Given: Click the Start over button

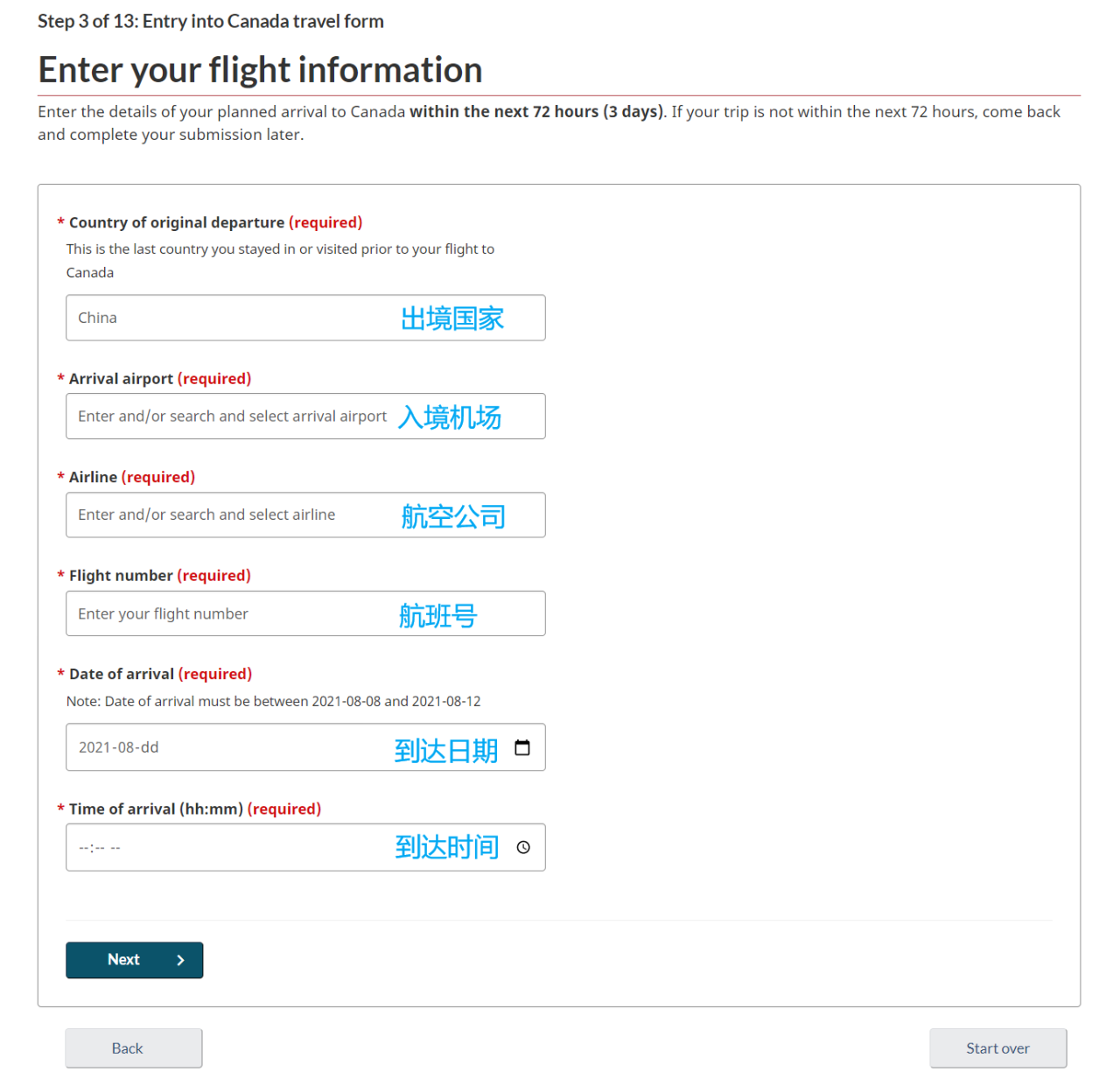Looking at the screenshot, I should click(x=997, y=1048).
